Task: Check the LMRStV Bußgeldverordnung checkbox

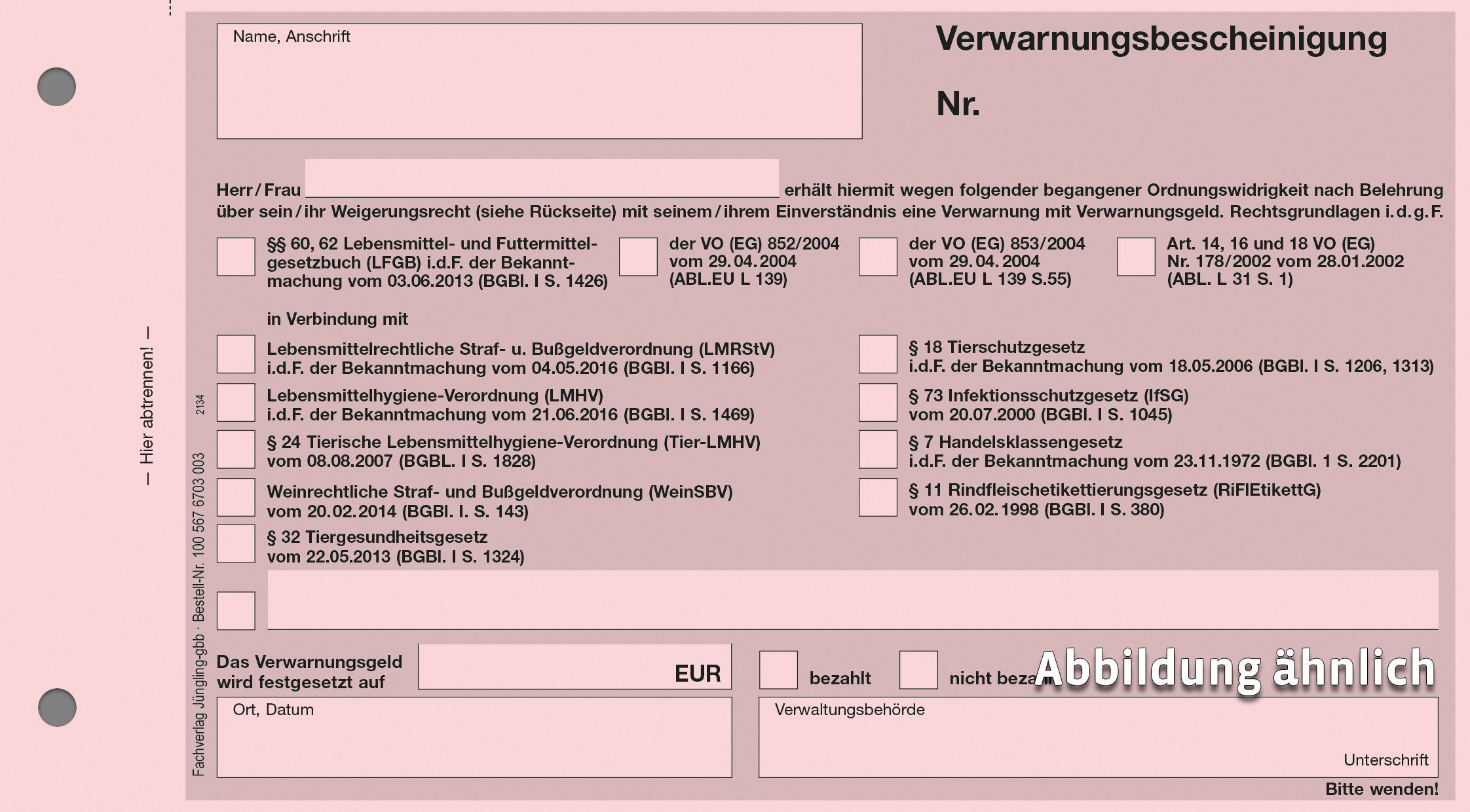Action: pos(236,354)
